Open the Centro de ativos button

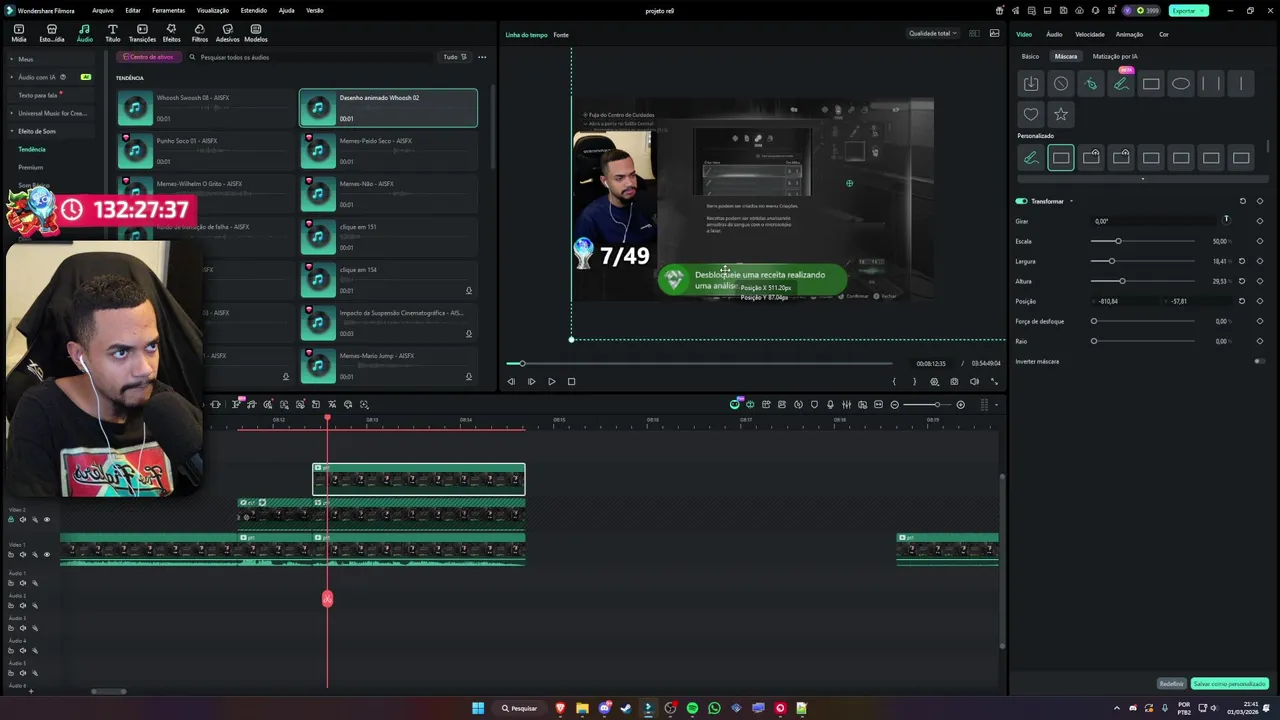coord(148,57)
